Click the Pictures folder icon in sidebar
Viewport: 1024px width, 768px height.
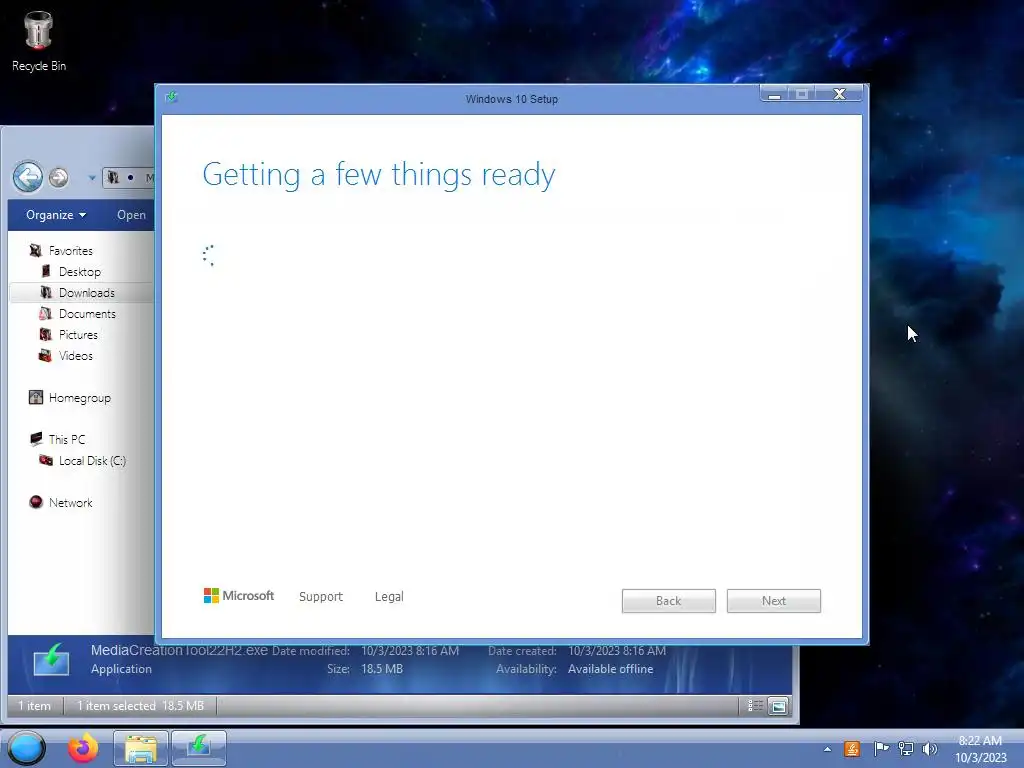[x=46, y=334]
